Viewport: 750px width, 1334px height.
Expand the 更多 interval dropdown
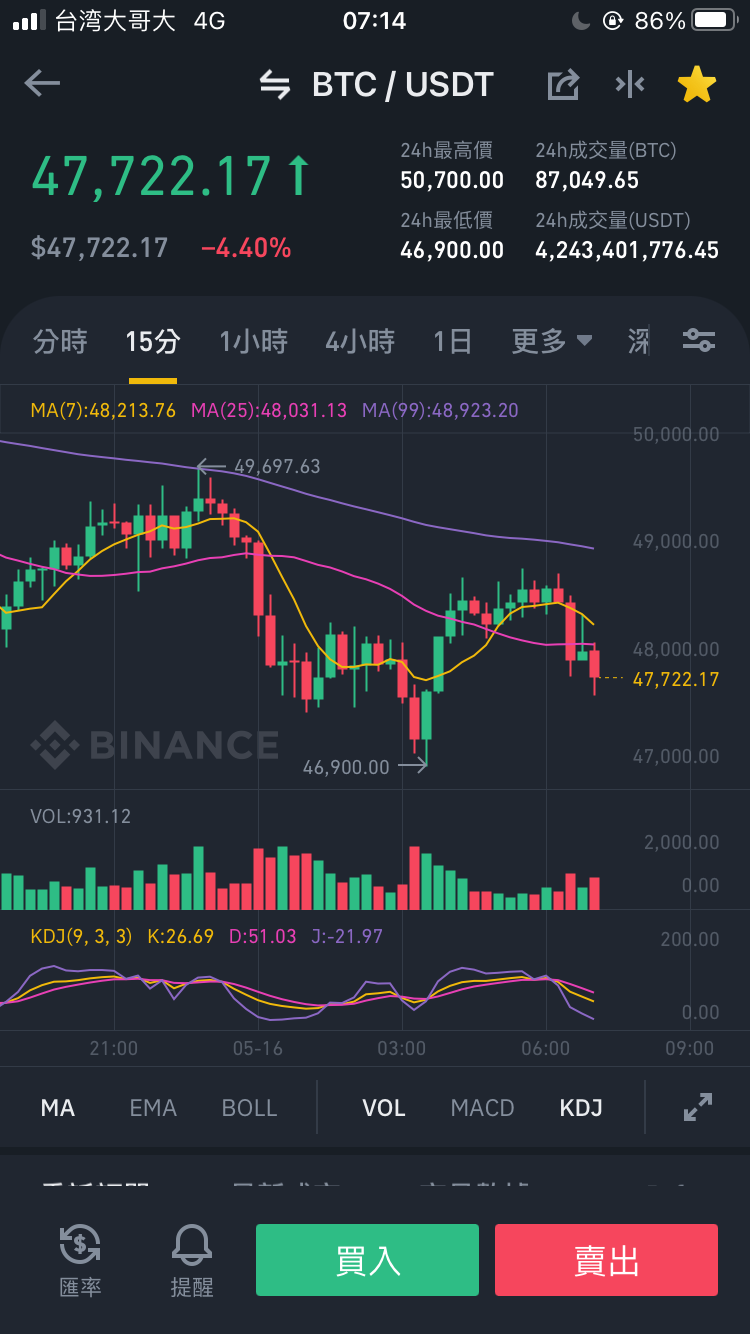(552, 342)
